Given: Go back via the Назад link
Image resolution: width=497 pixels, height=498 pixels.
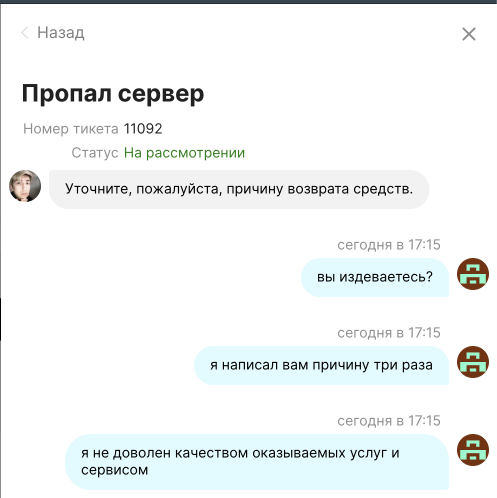Looking at the screenshot, I should coord(61,33).
